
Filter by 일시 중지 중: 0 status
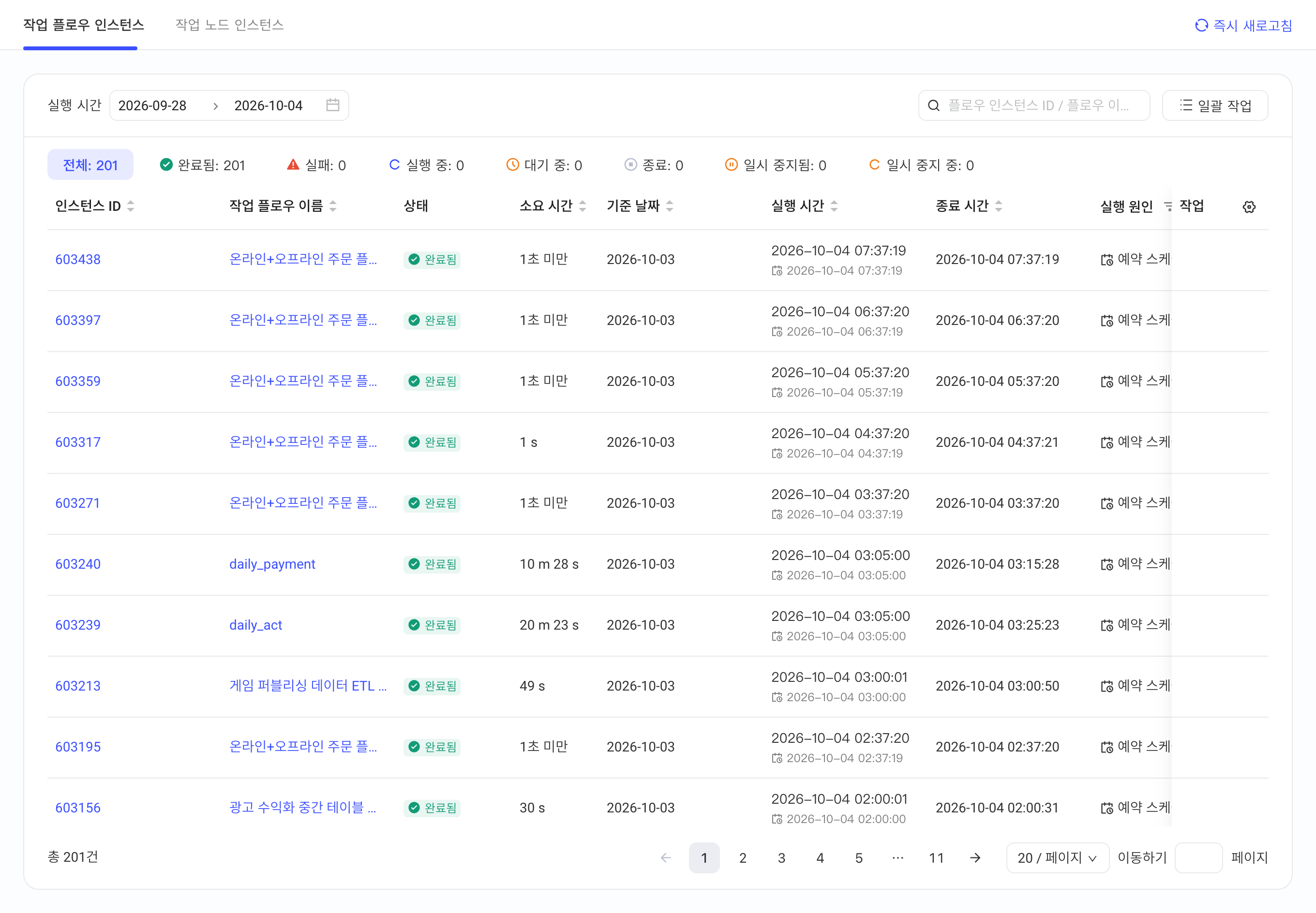pos(921,165)
